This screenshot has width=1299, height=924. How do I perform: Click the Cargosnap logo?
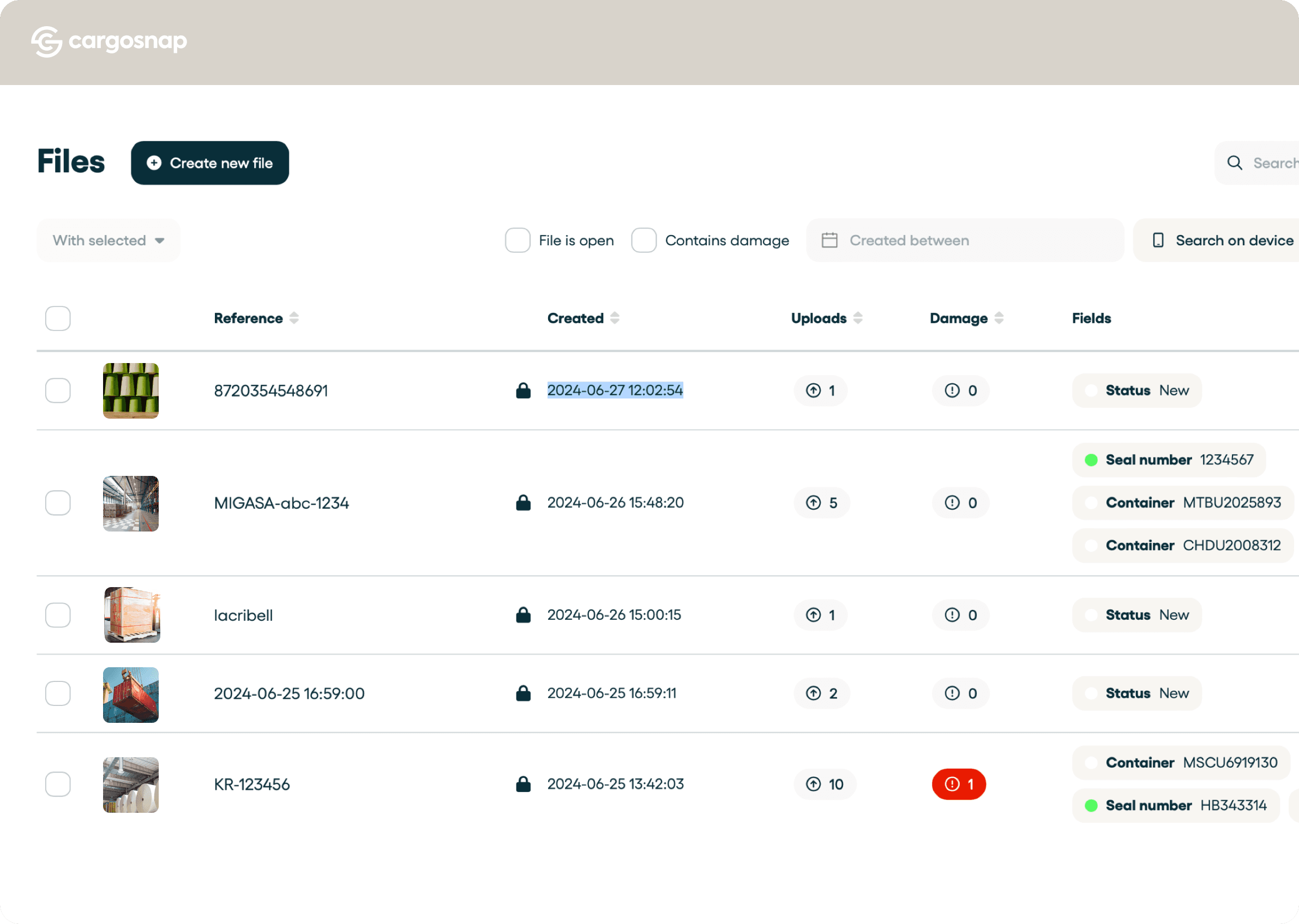click(x=109, y=41)
